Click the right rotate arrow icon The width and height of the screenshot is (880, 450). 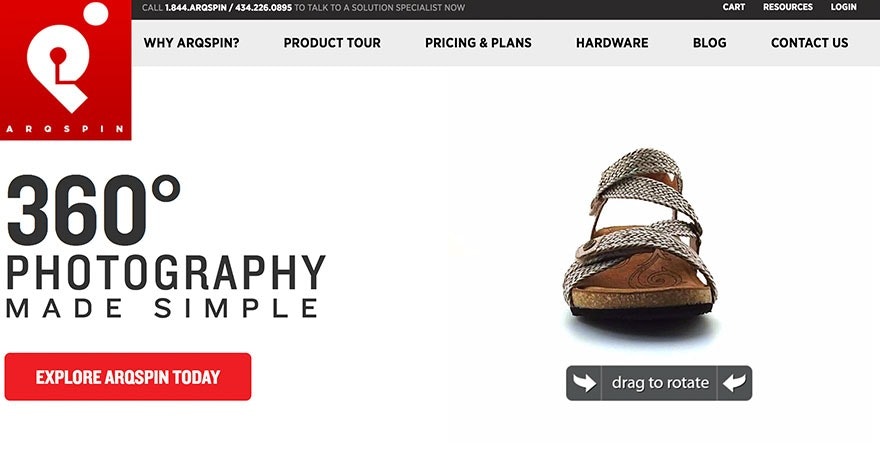click(733, 383)
